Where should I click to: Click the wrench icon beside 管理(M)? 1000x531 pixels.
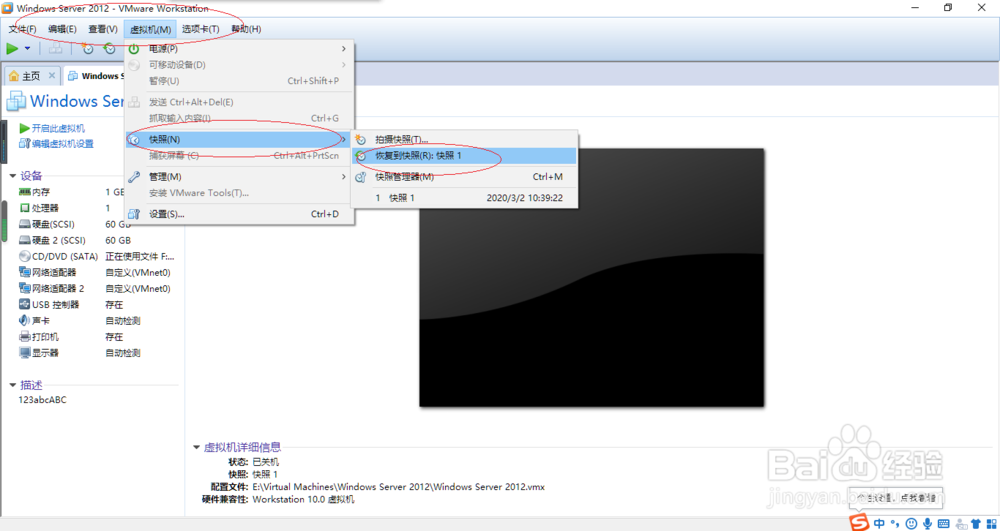tap(134, 177)
